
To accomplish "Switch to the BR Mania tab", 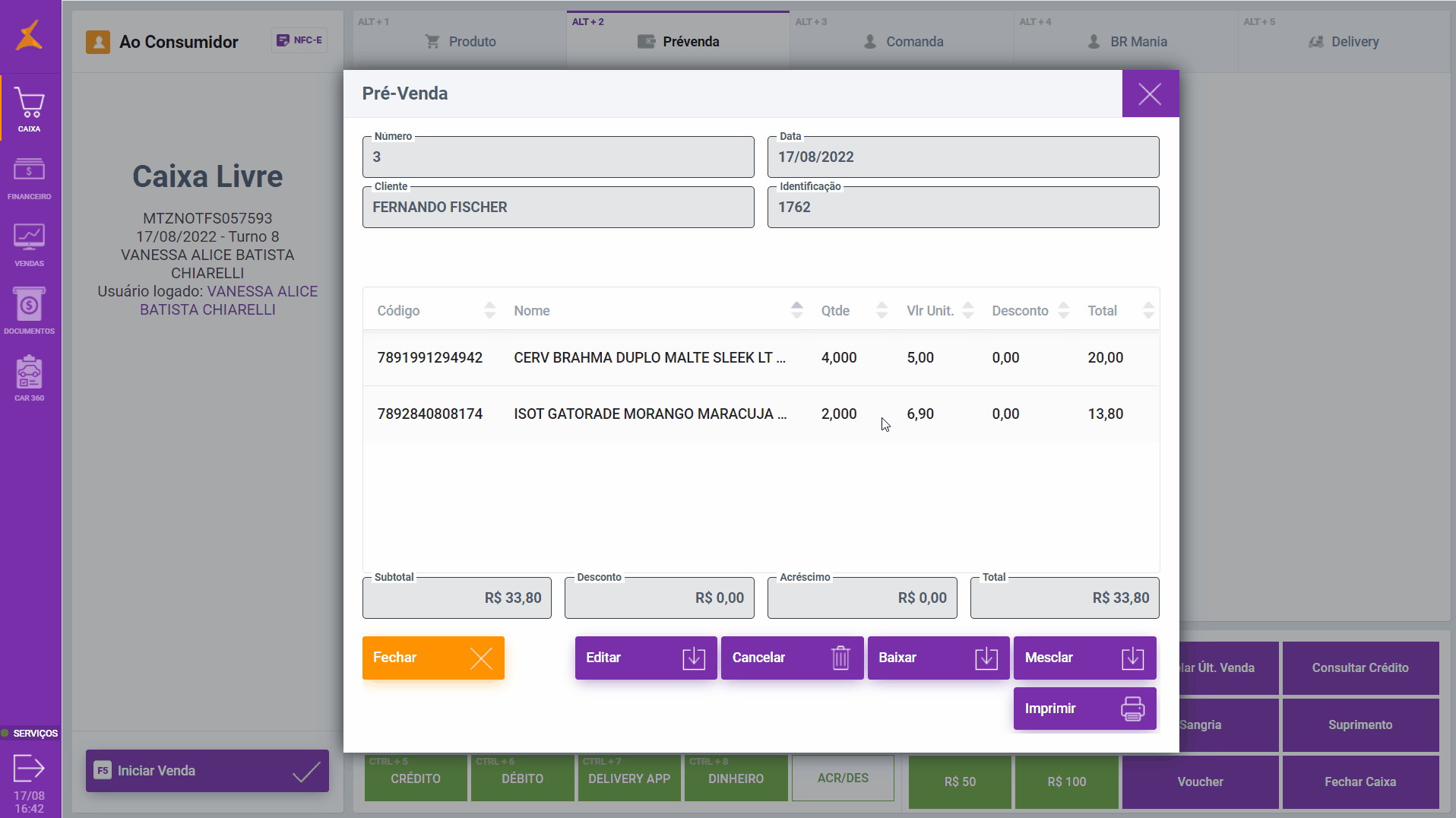I will 1126,42.
